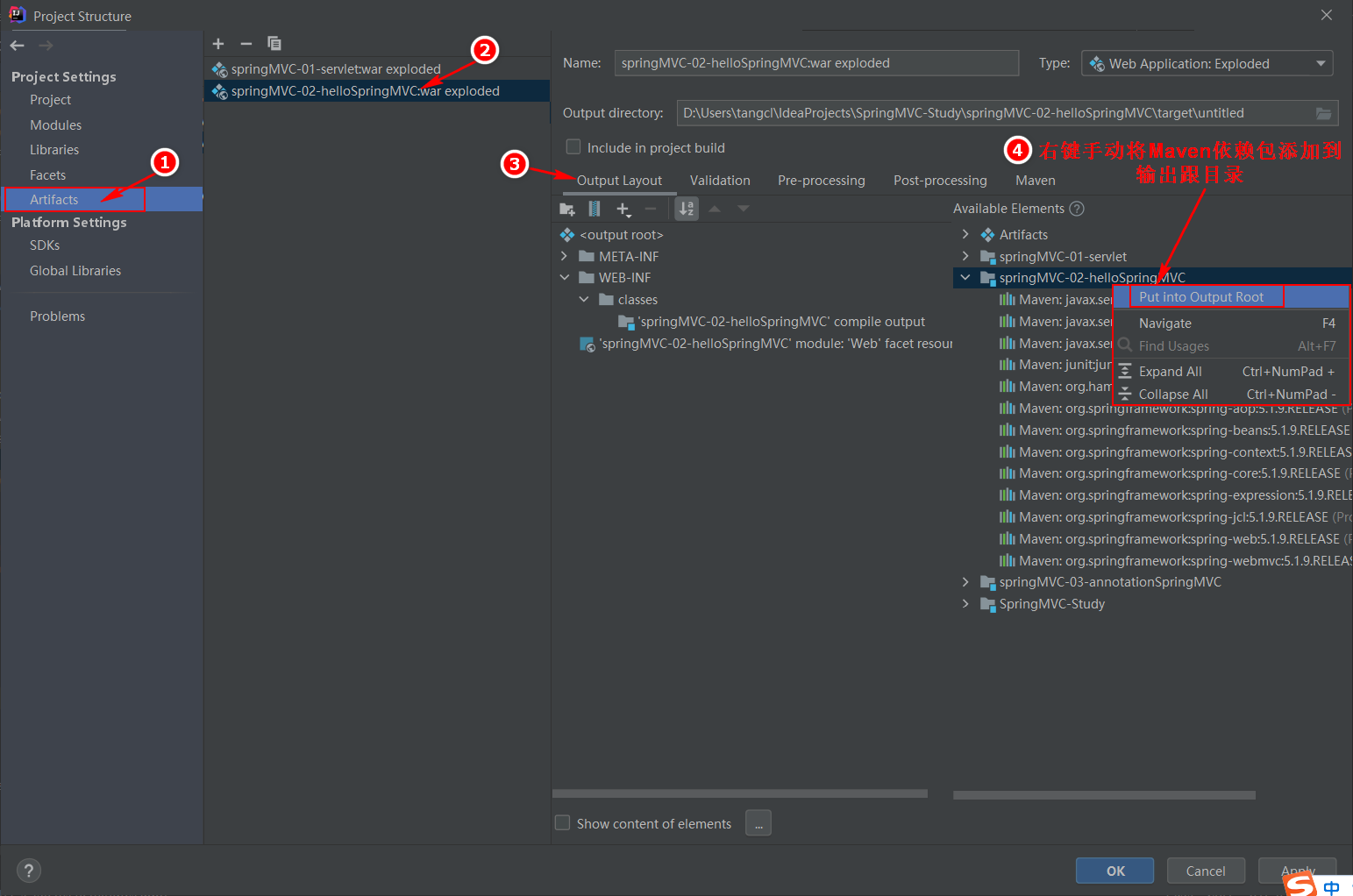
Task: Open the Problems section
Action: coord(57,316)
